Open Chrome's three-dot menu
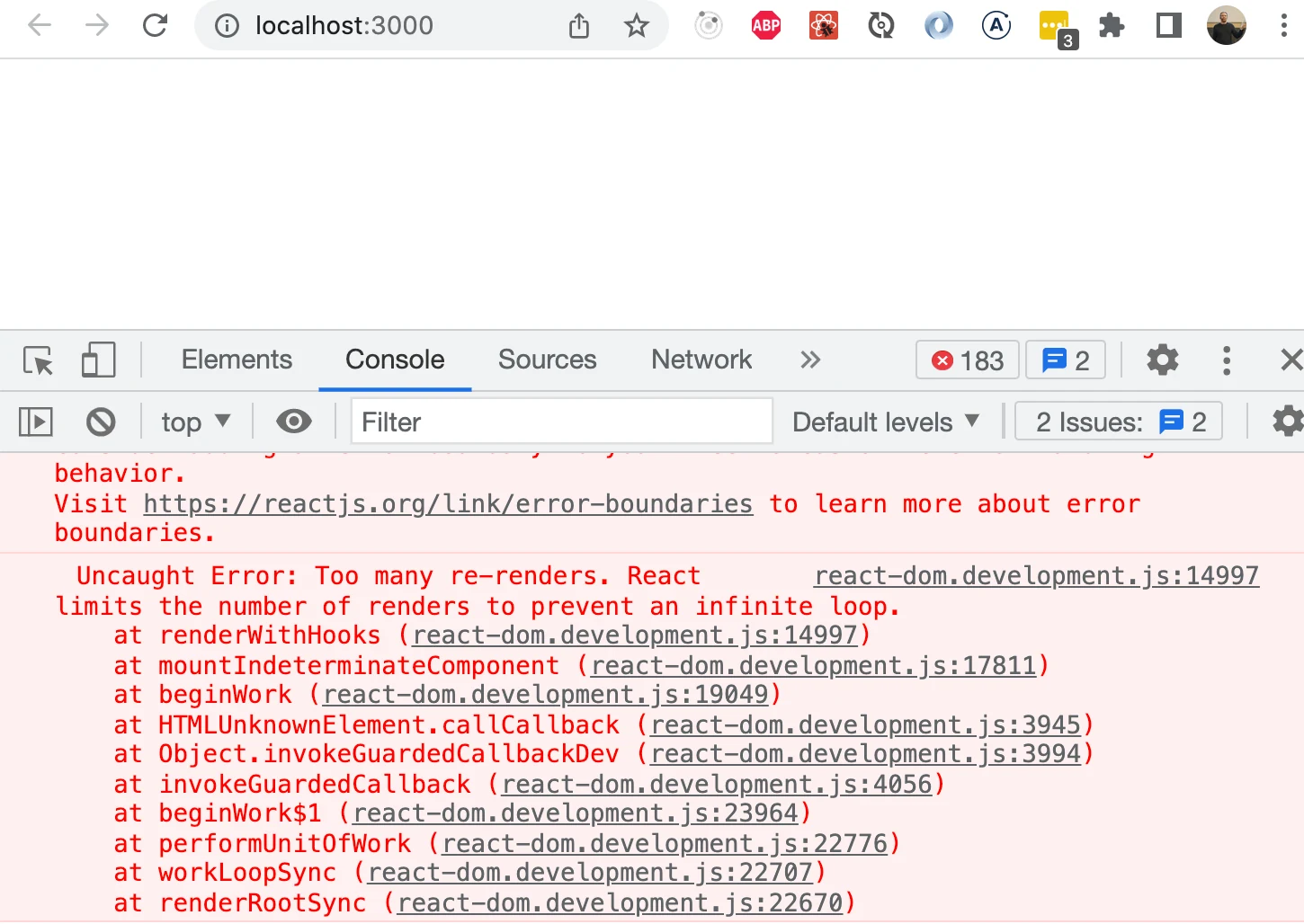The height and width of the screenshot is (924, 1304). pyautogui.click(x=1283, y=25)
